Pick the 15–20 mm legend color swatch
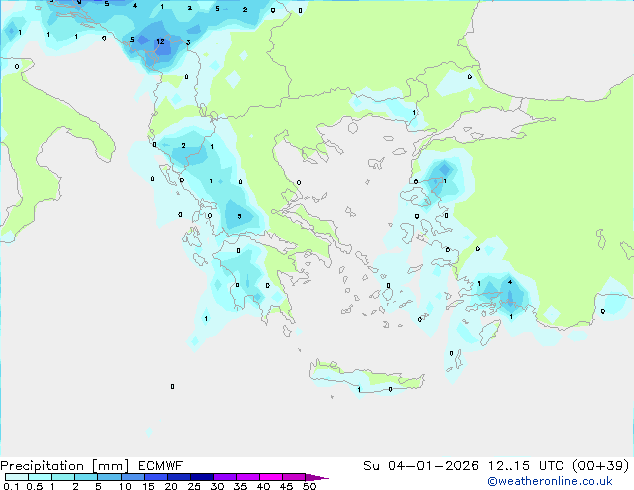Screen dimensions: 634x490 155,477
